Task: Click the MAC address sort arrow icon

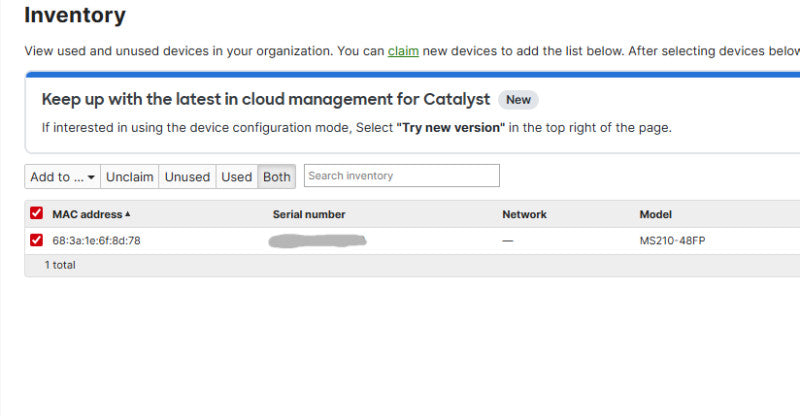Action: coord(128,214)
